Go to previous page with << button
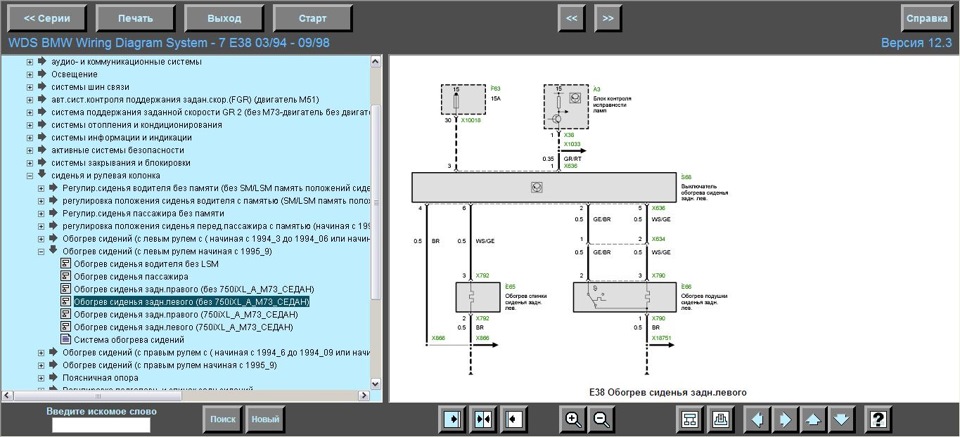Viewport: 960px width, 437px height. pyautogui.click(x=571, y=18)
